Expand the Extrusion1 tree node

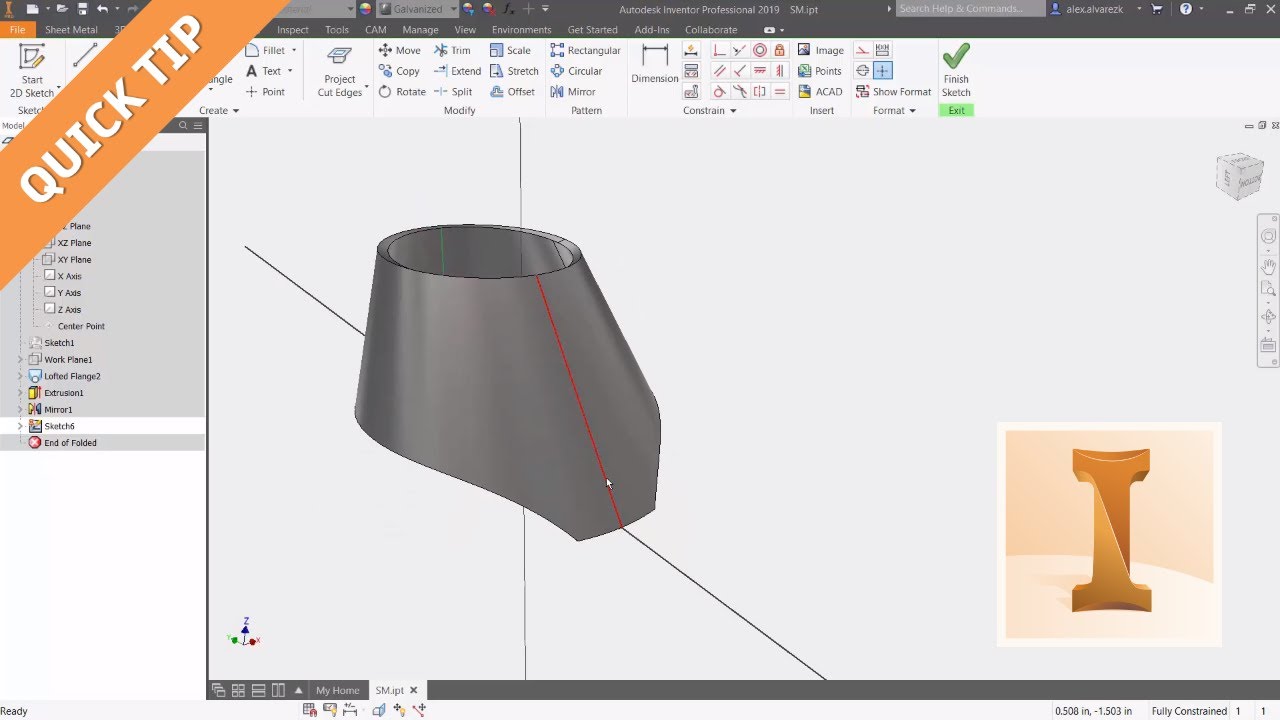pyautogui.click(x=20, y=393)
